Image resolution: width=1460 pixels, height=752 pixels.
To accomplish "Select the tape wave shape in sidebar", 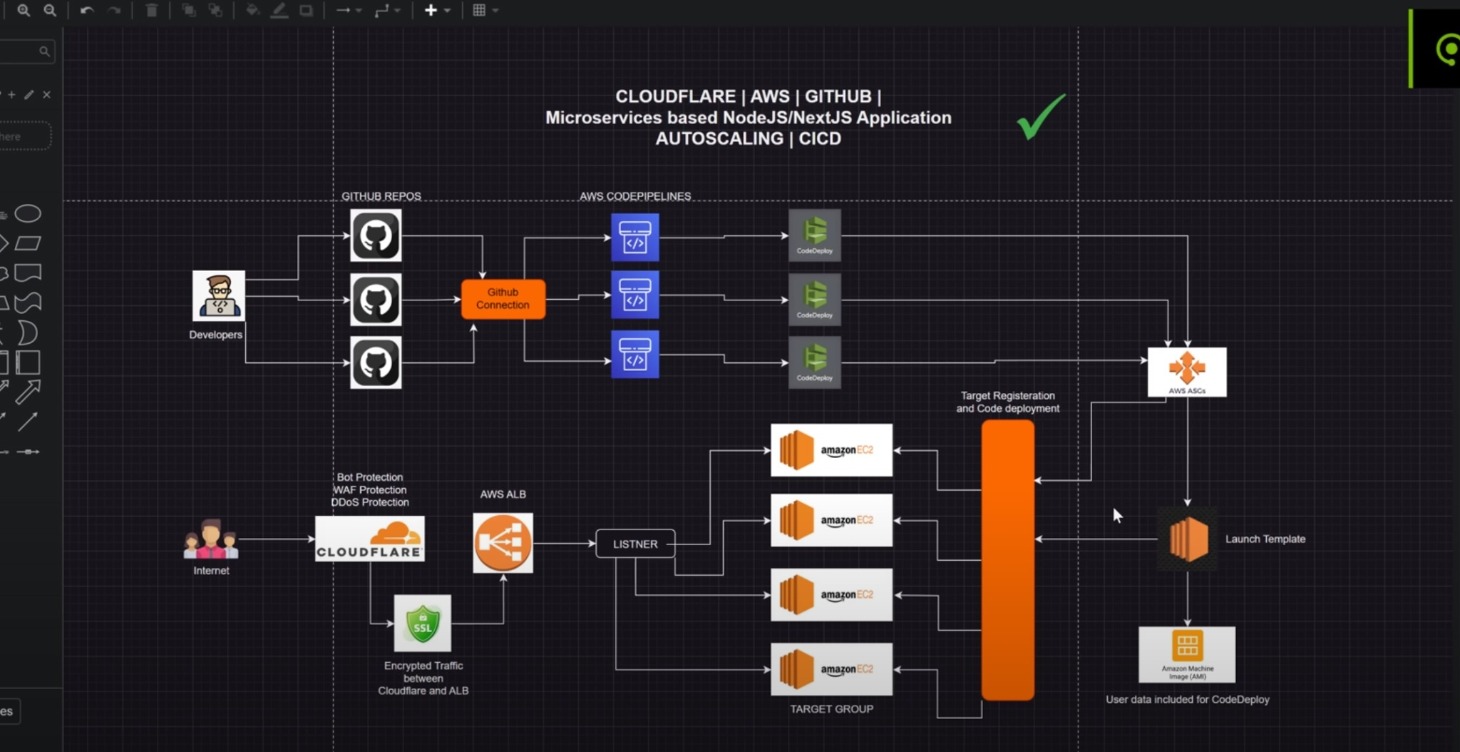I will [28, 302].
